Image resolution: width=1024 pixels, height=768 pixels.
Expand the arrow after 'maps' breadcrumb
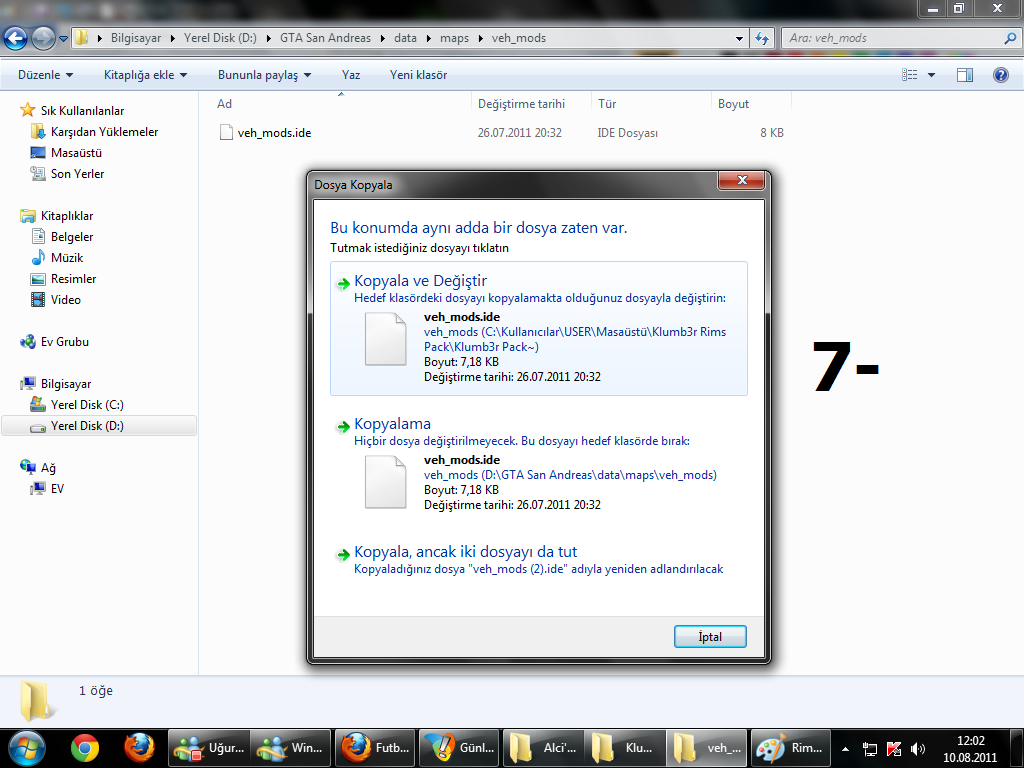click(x=481, y=39)
